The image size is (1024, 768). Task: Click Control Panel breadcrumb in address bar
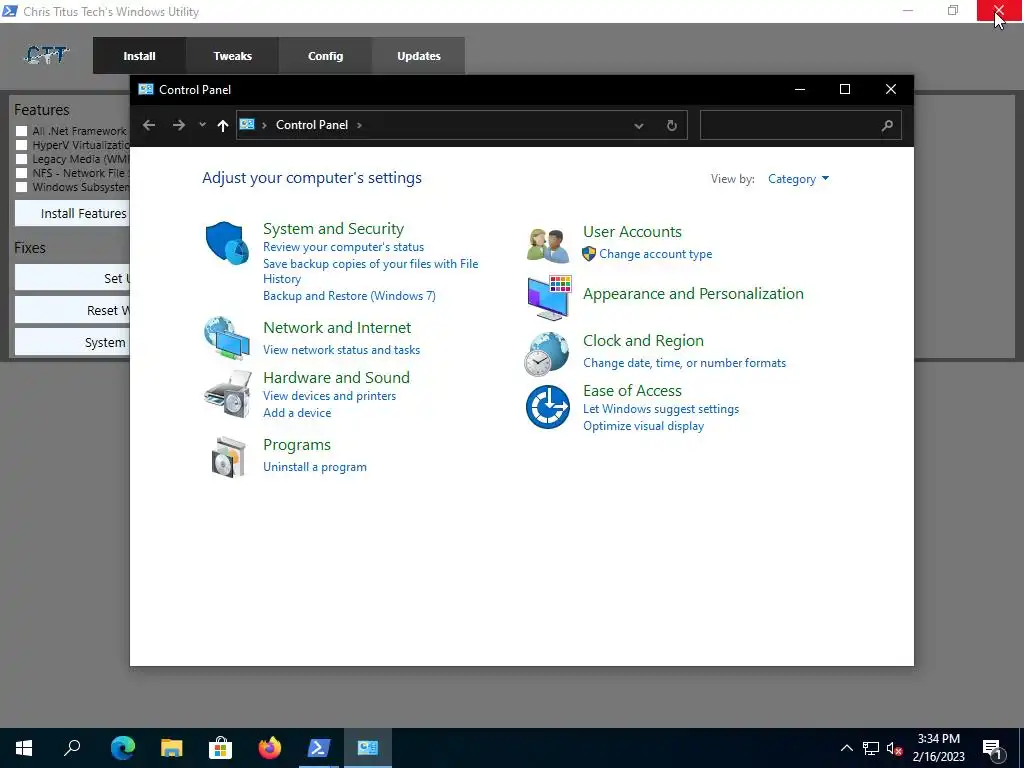(x=312, y=125)
